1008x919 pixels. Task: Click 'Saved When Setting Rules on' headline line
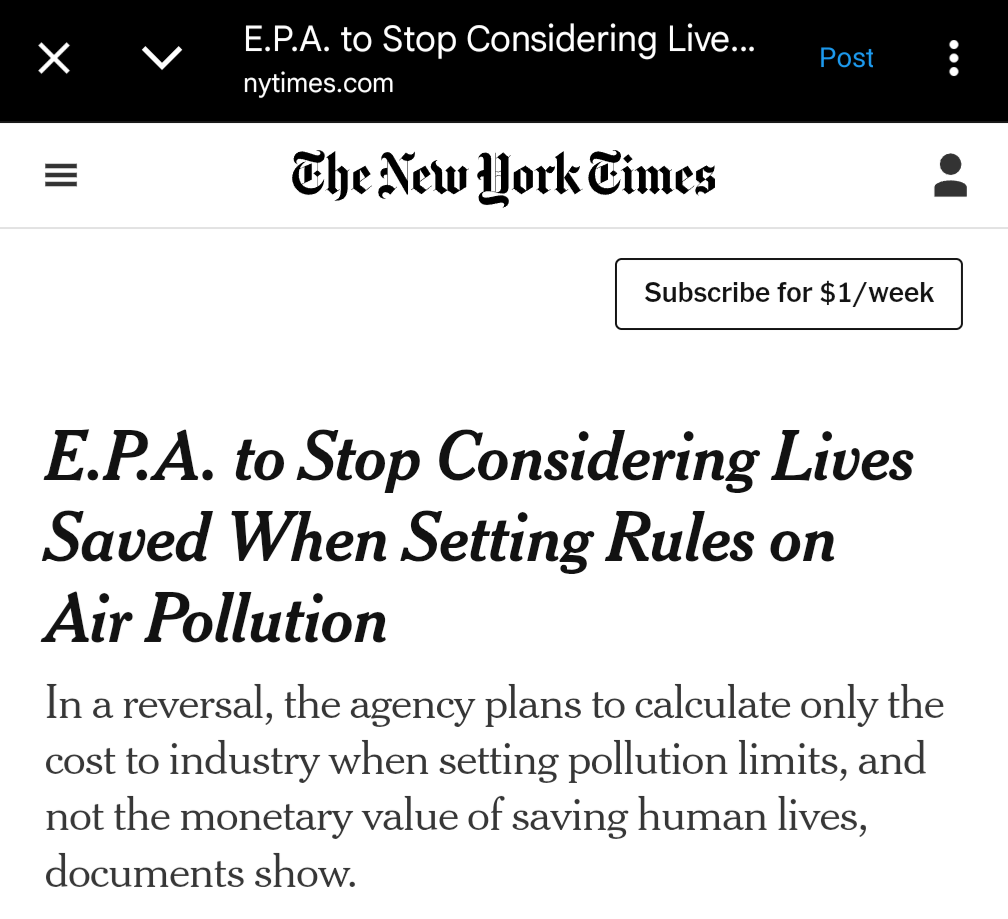coord(439,540)
